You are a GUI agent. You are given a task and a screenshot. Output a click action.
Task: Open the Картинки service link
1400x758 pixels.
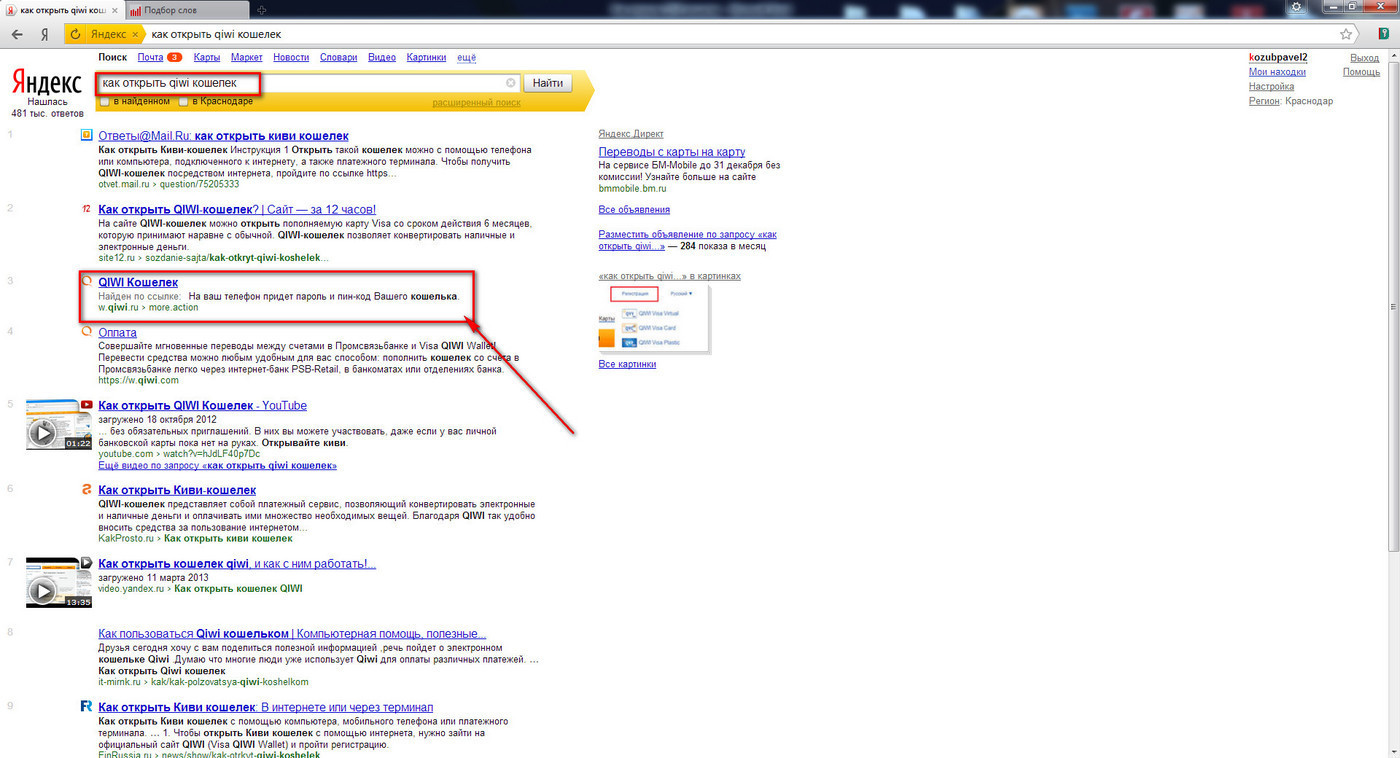pos(427,57)
